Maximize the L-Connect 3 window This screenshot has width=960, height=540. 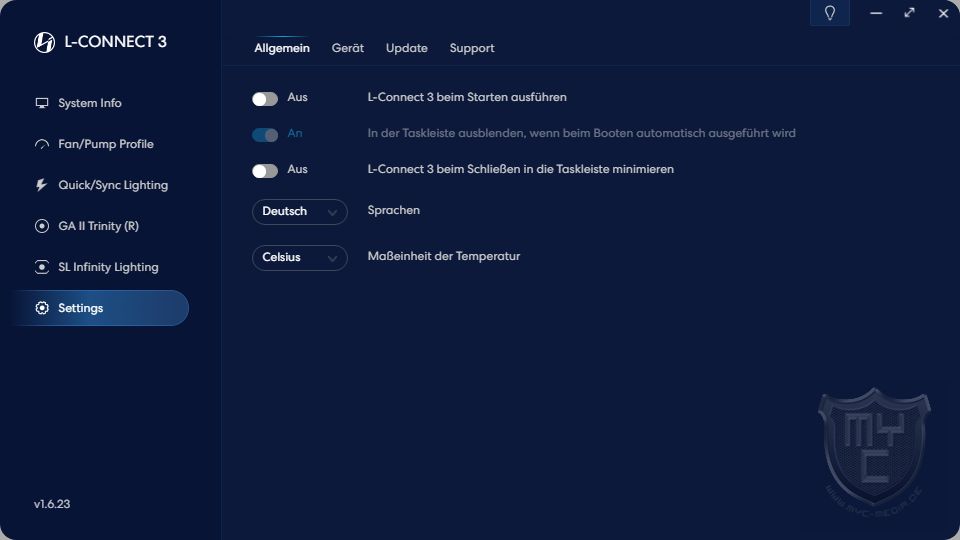tap(910, 13)
